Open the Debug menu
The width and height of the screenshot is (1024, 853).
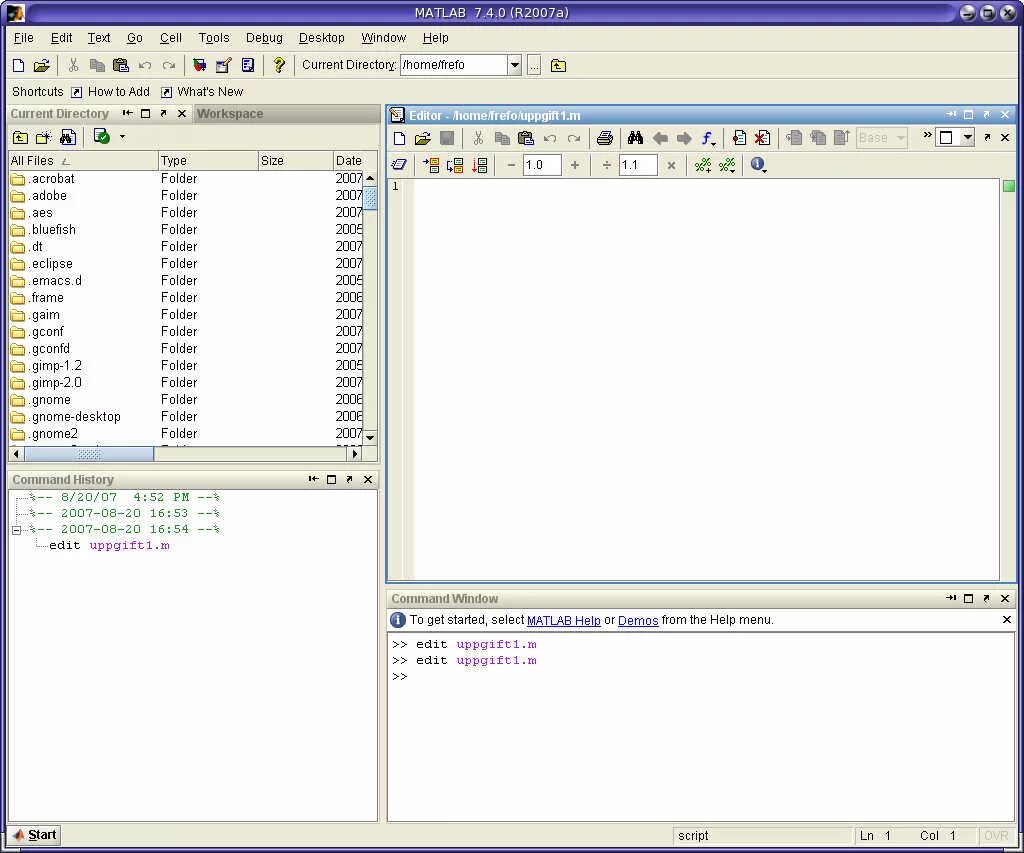coord(264,38)
